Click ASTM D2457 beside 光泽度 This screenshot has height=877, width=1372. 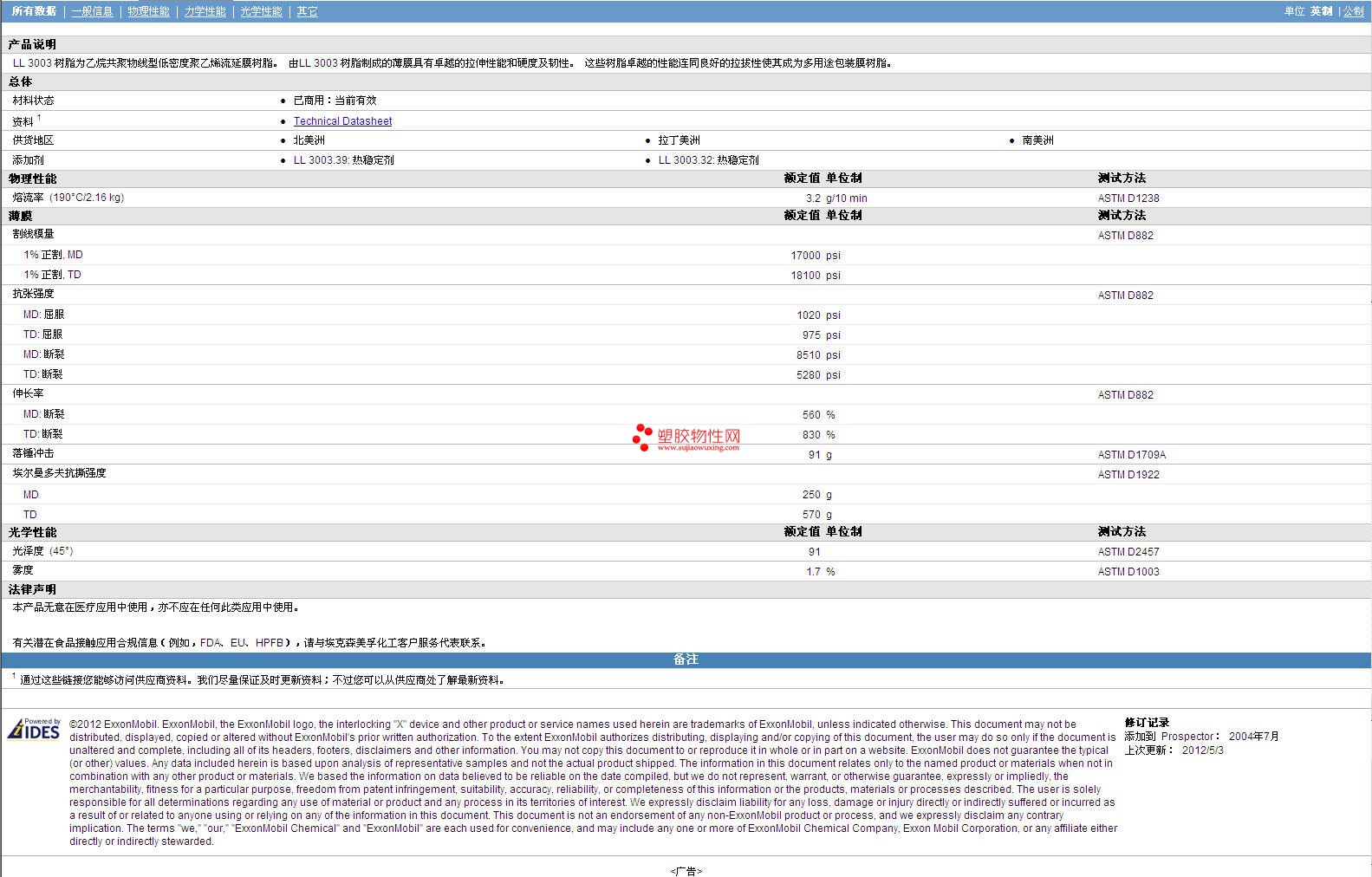click(x=1128, y=552)
